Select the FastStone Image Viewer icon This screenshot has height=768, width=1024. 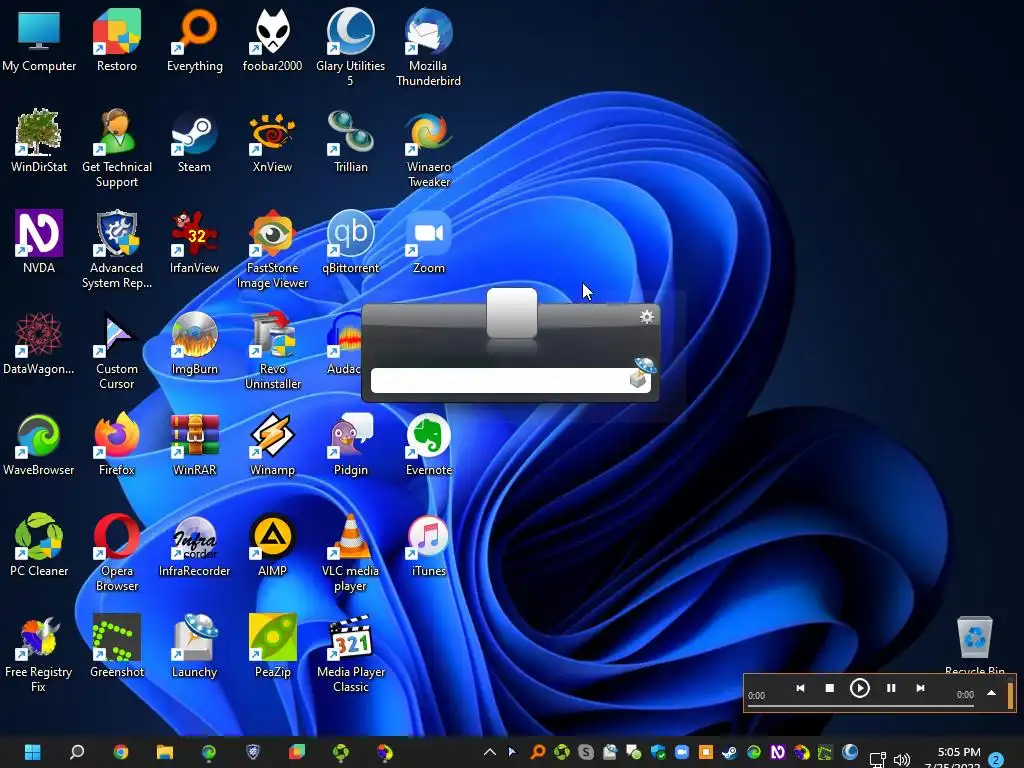(x=272, y=249)
